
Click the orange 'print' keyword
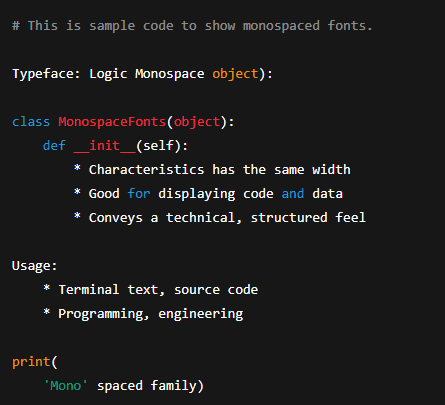pyautogui.click(x=31, y=362)
